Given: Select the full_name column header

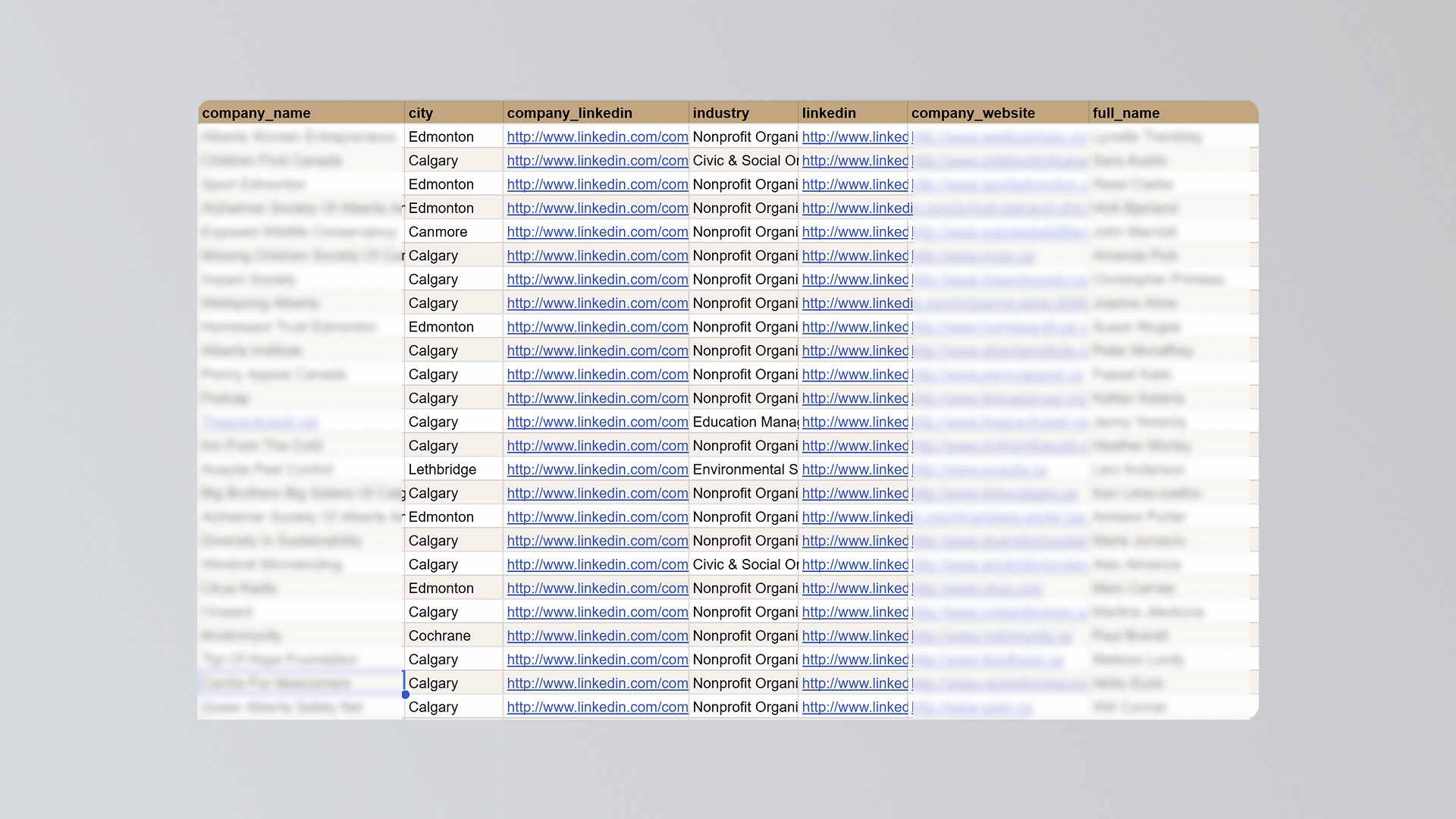Looking at the screenshot, I should (1125, 113).
